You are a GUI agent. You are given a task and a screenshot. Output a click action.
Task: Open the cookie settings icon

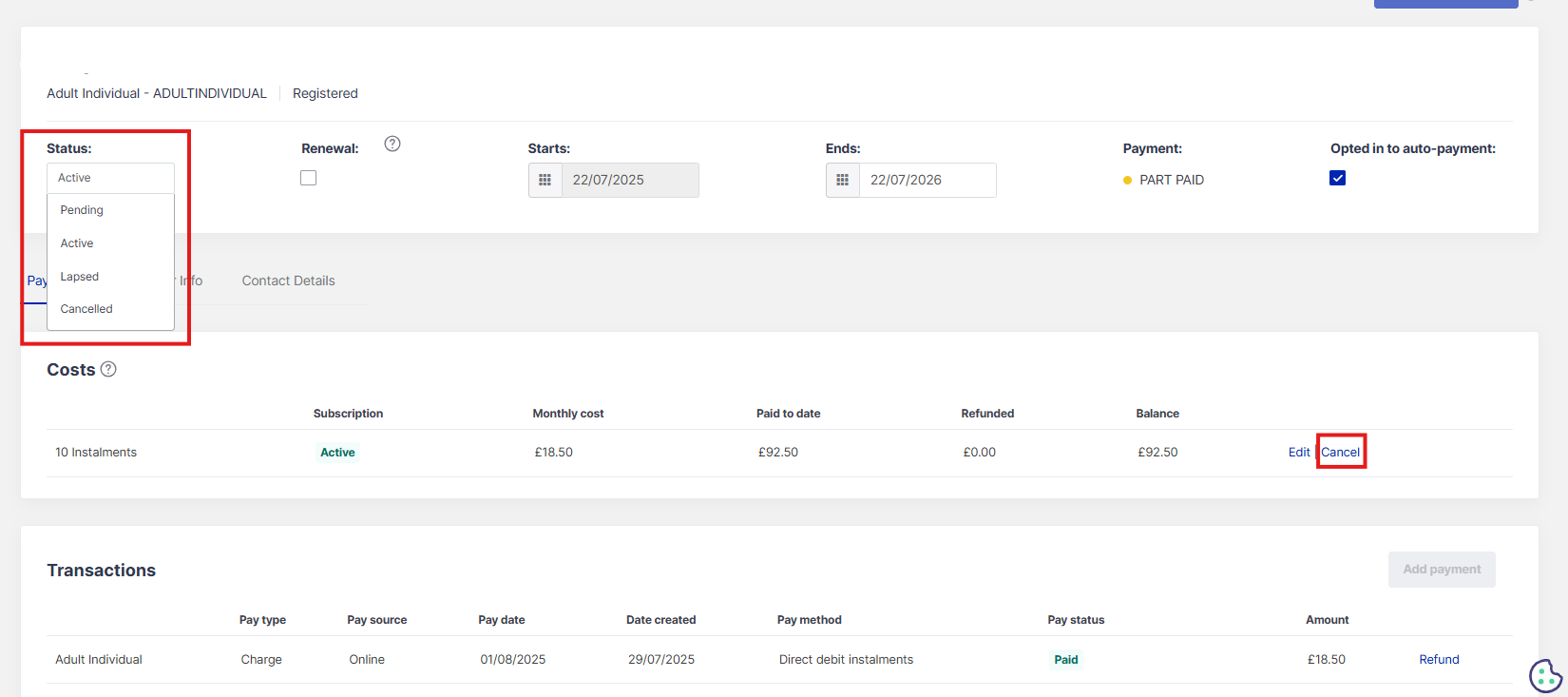(1545, 675)
